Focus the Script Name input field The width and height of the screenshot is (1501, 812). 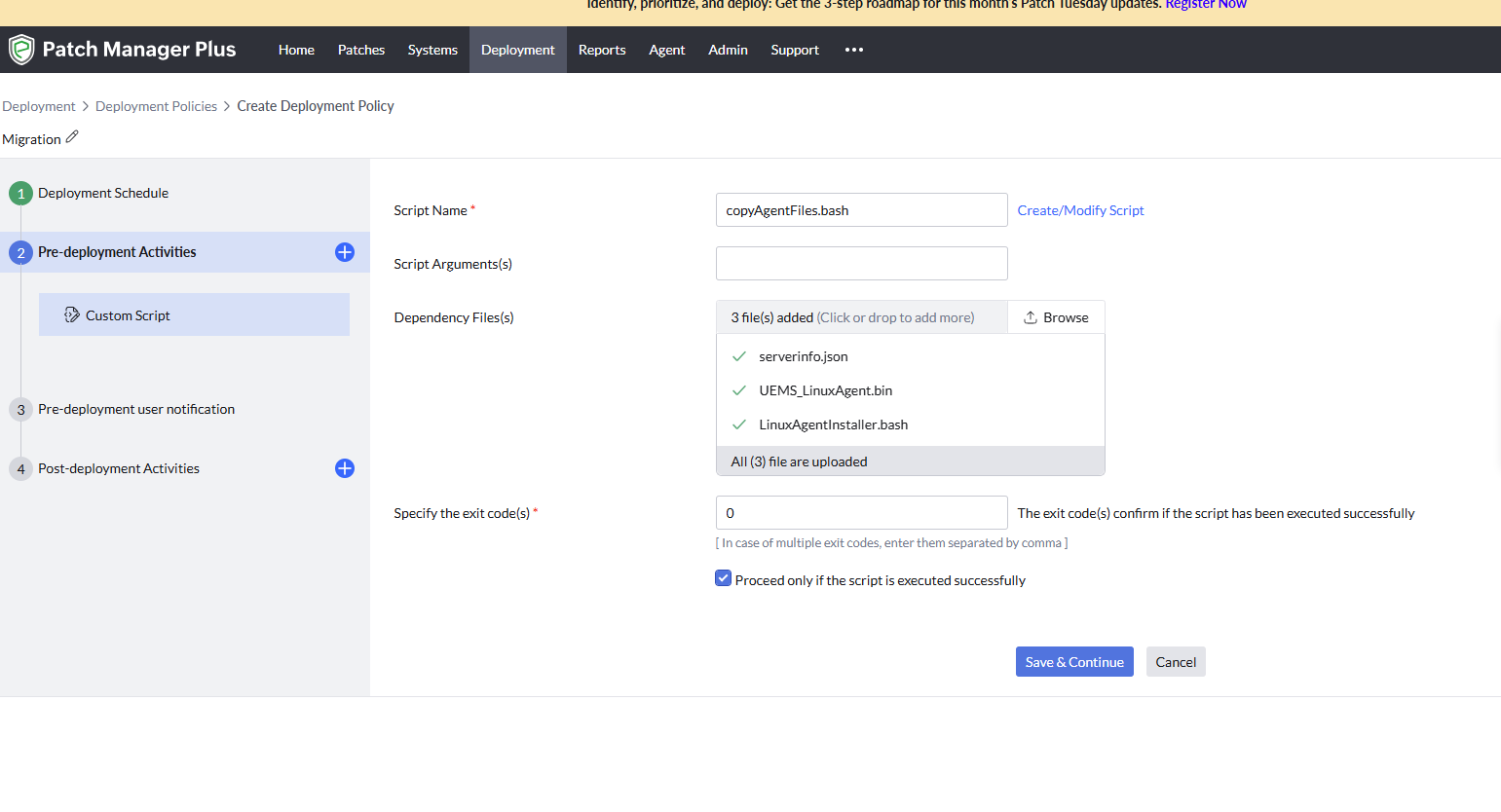click(862, 210)
